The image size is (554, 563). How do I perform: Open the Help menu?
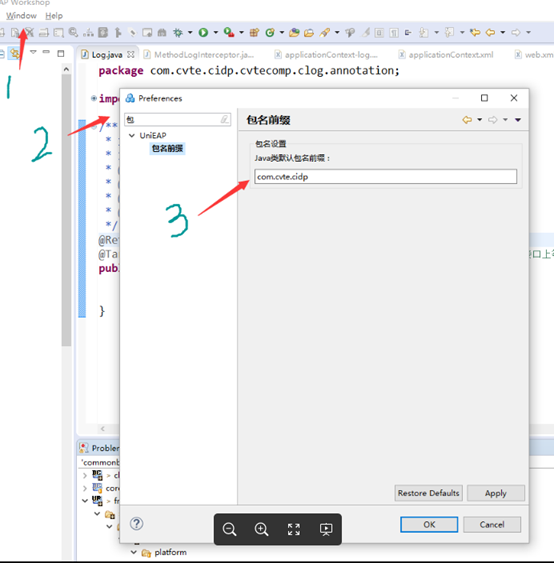54,16
